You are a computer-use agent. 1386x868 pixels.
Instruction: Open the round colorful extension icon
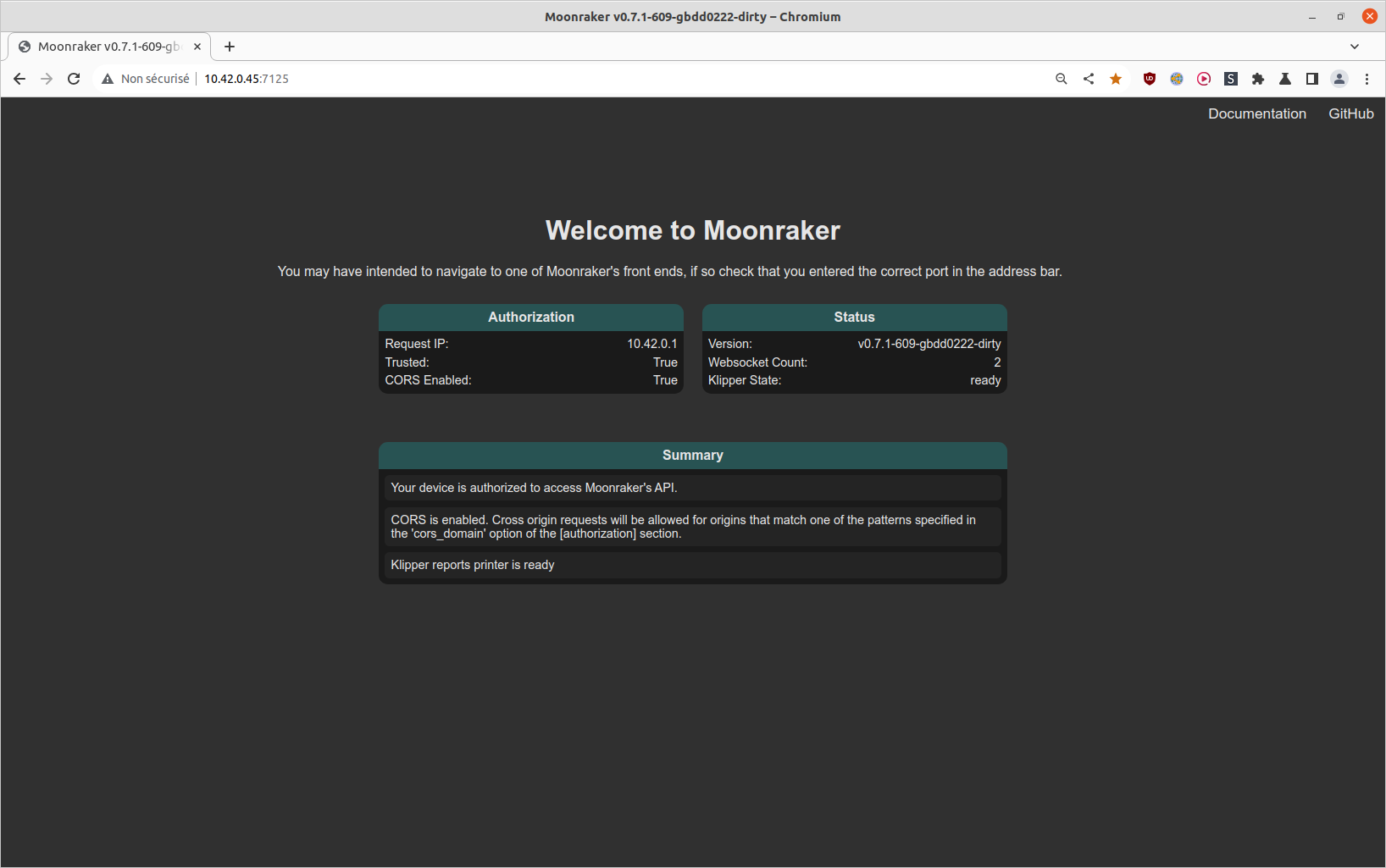pyautogui.click(x=1177, y=79)
